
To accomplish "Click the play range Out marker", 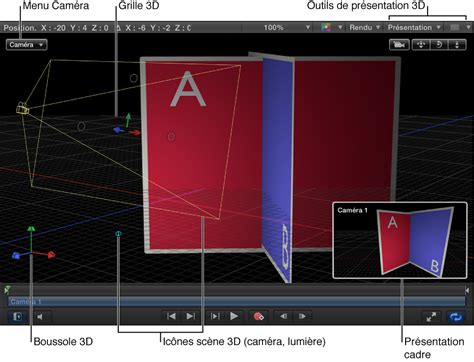I will (467, 290).
